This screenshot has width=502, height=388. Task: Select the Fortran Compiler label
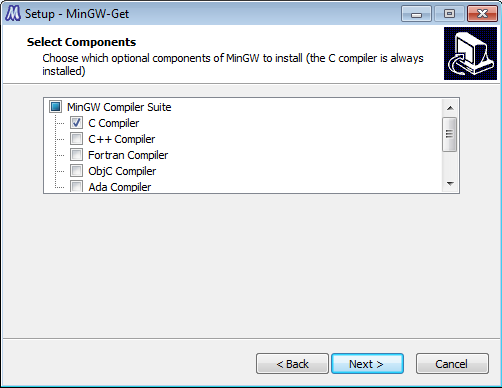point(128,155)
